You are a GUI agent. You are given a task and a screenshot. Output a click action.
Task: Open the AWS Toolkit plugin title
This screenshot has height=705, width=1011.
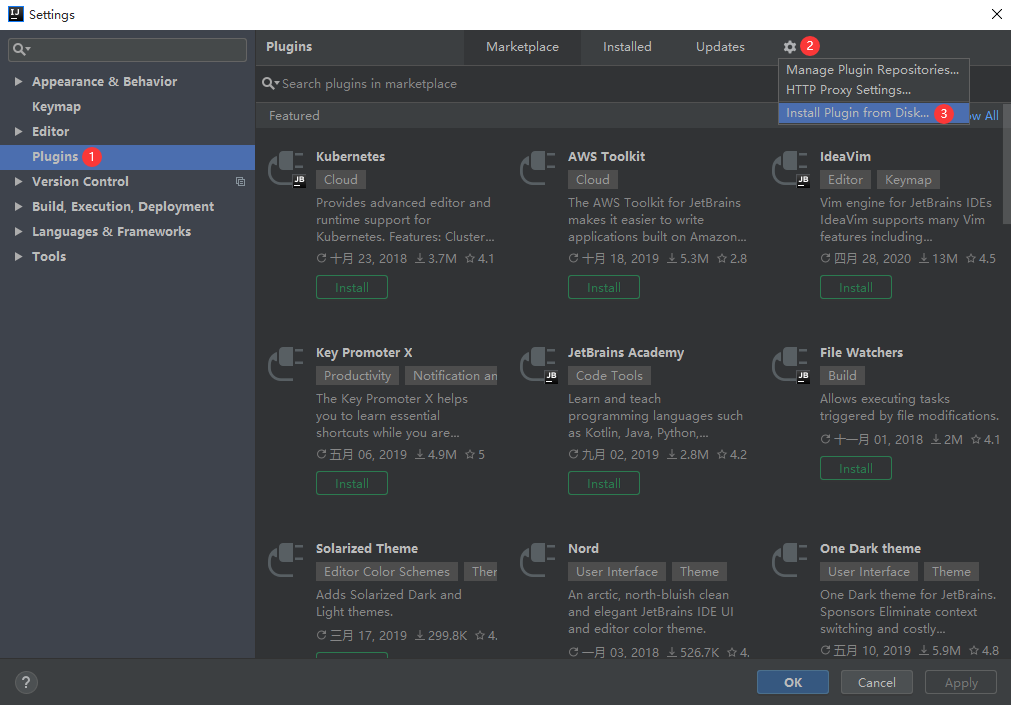tap(606, 157)
